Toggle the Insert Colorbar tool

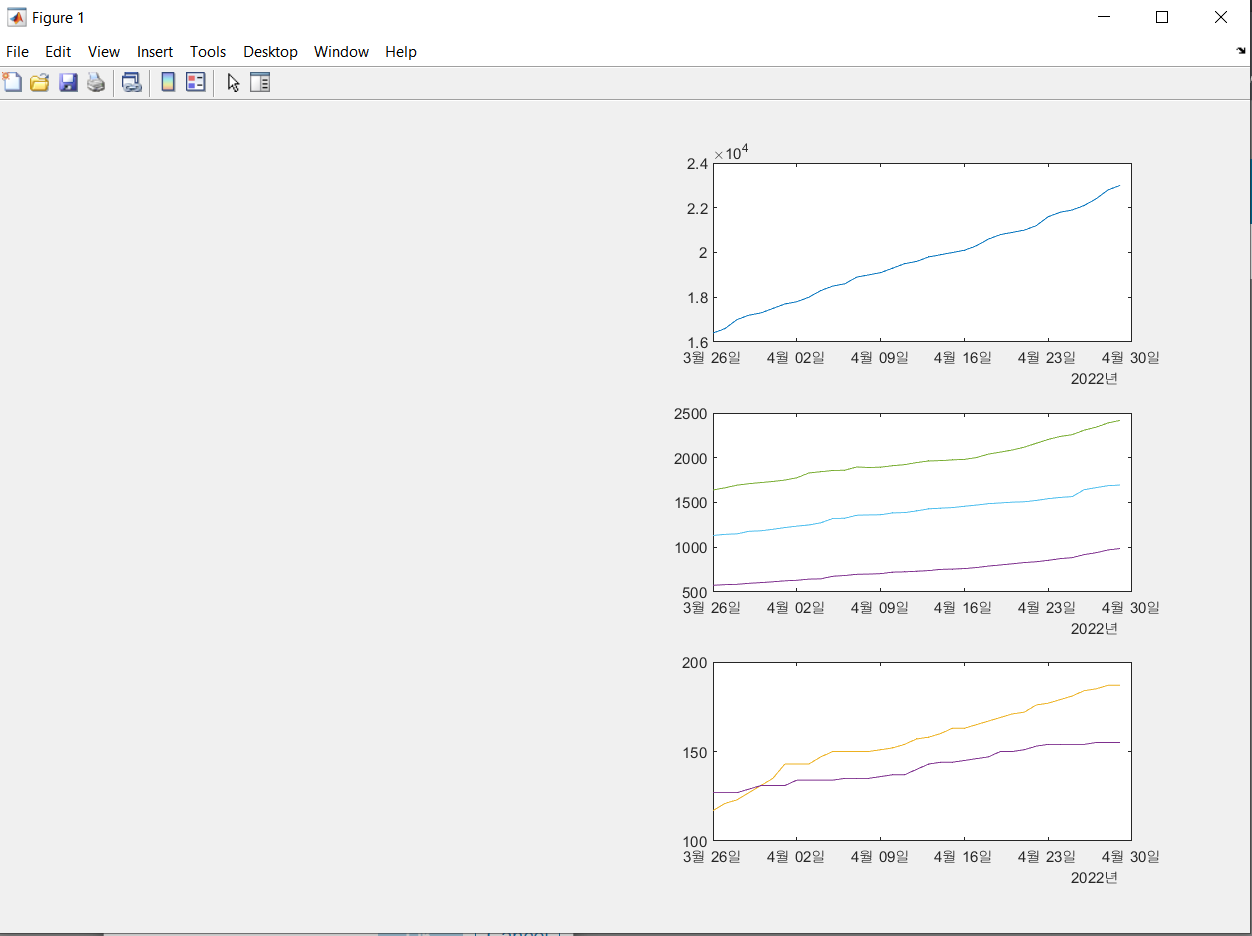[x=168, y=83]
